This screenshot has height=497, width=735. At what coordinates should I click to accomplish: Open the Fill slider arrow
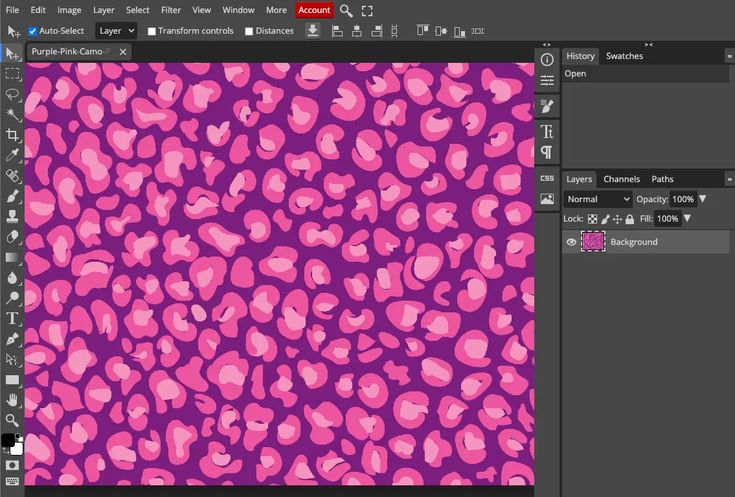(x=687, y=218)
